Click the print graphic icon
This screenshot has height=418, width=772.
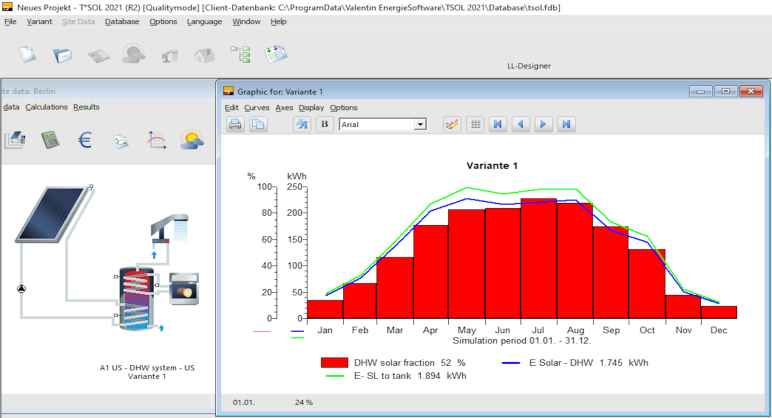(235, 125)
